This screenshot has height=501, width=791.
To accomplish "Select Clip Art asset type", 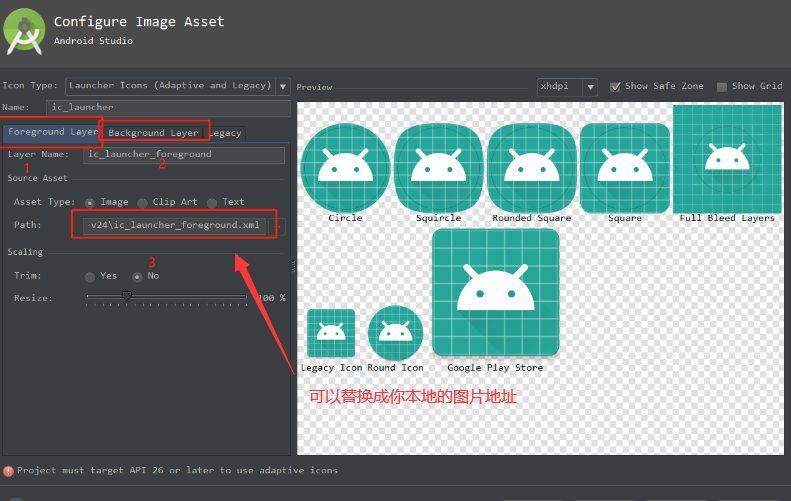I will 142,203.
